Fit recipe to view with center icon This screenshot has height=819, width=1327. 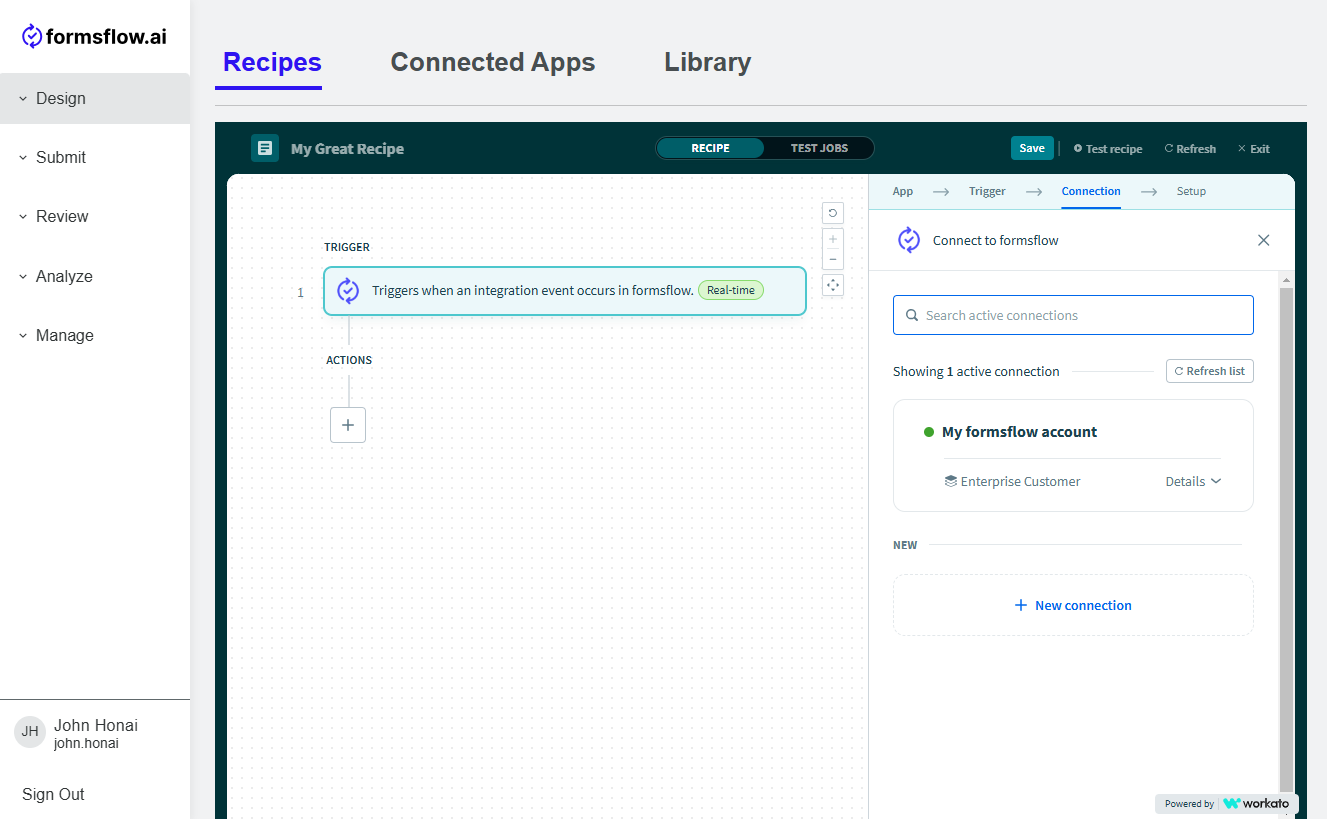pos(833,285)
